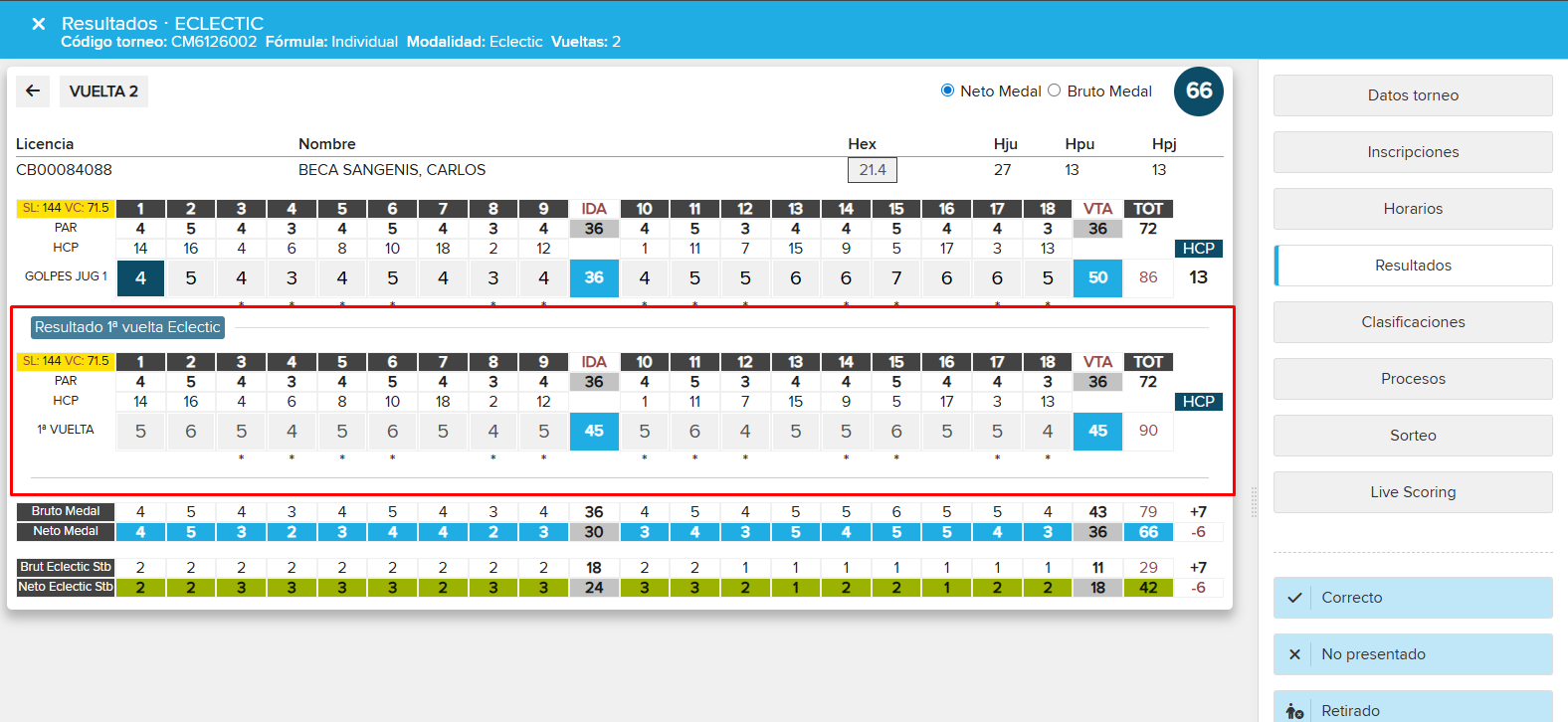Click the Resultado 1ª vuelta Eclectic label
This screenshot has width=1568, height=722.
tap(127, 327)
